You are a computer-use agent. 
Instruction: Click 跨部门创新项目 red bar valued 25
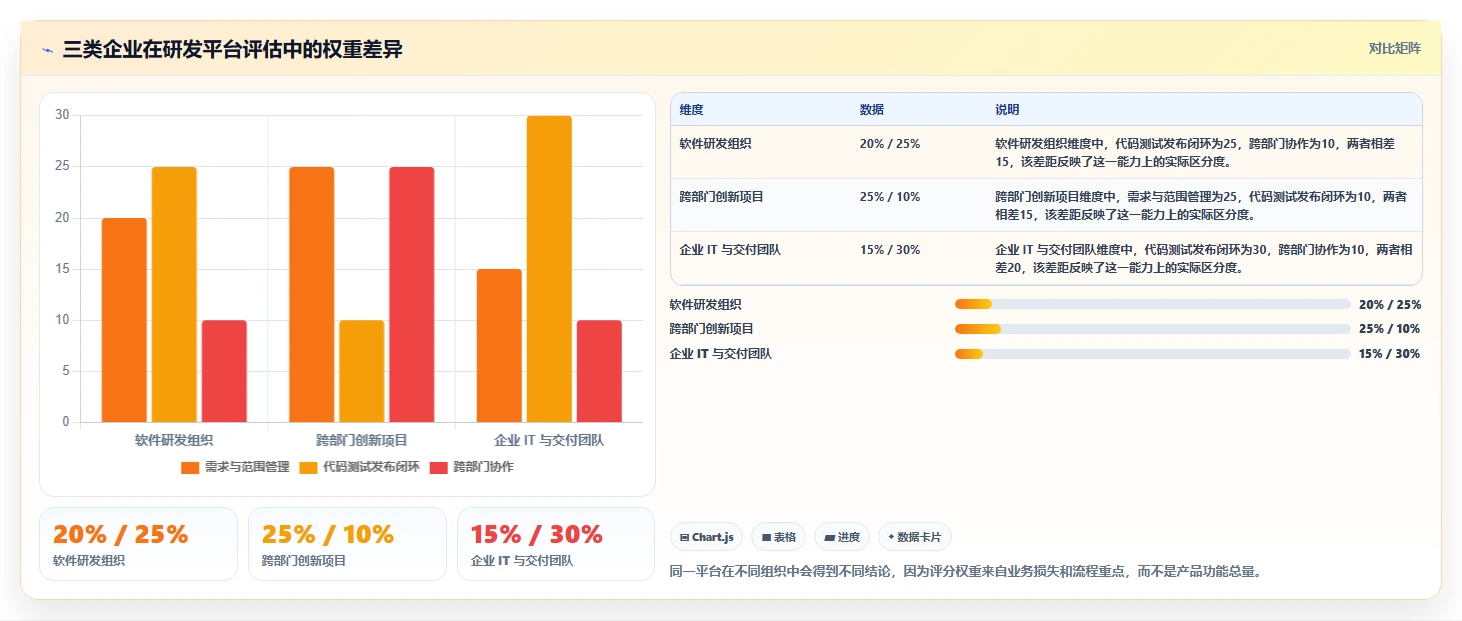click(x=412, y=294)
